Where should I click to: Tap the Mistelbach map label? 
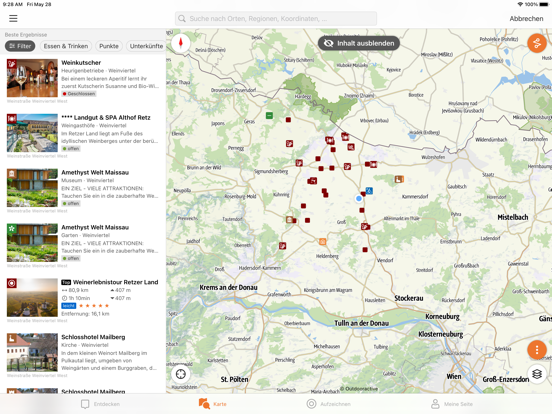point(513,217)
